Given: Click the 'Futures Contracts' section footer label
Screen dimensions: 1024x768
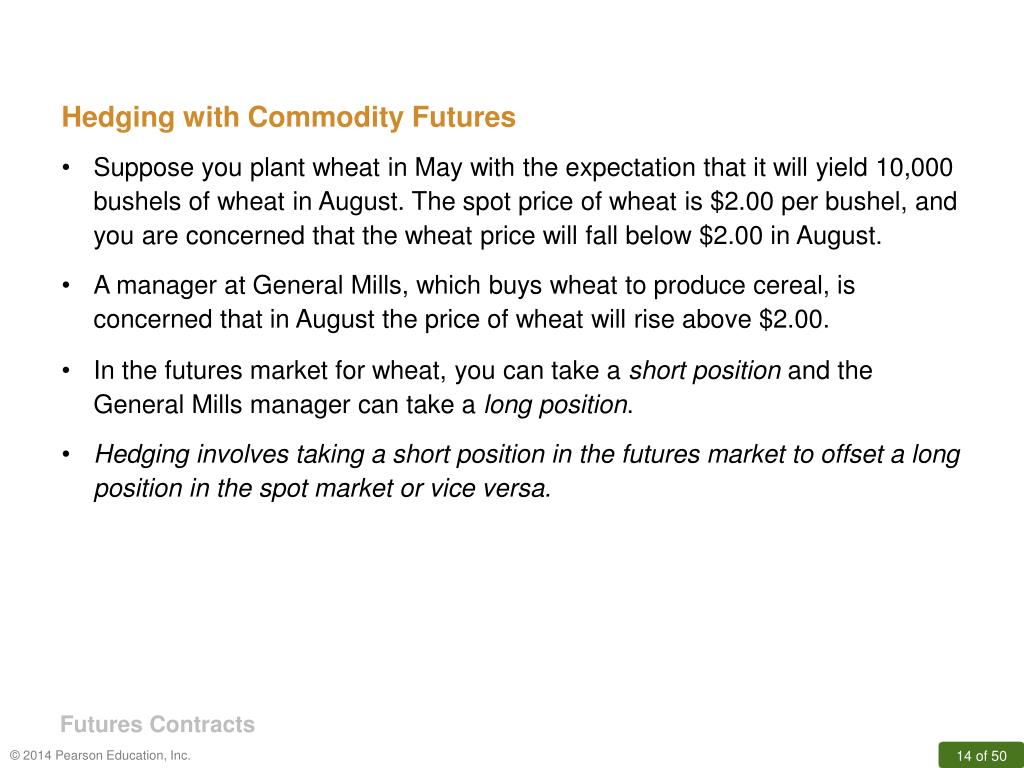Looking at the screenshot, I should click(157, 724).
